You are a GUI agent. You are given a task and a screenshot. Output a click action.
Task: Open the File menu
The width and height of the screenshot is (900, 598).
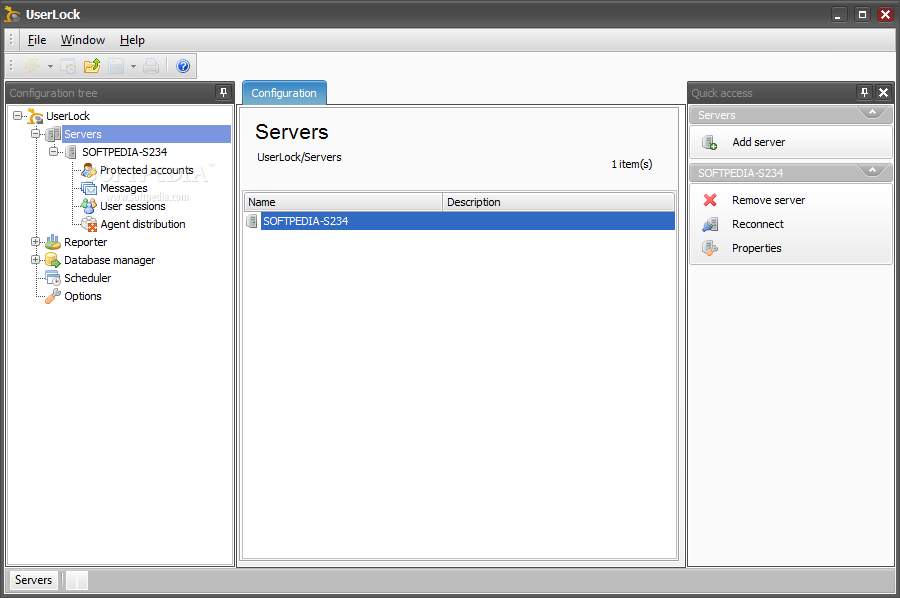pos(37,40)
